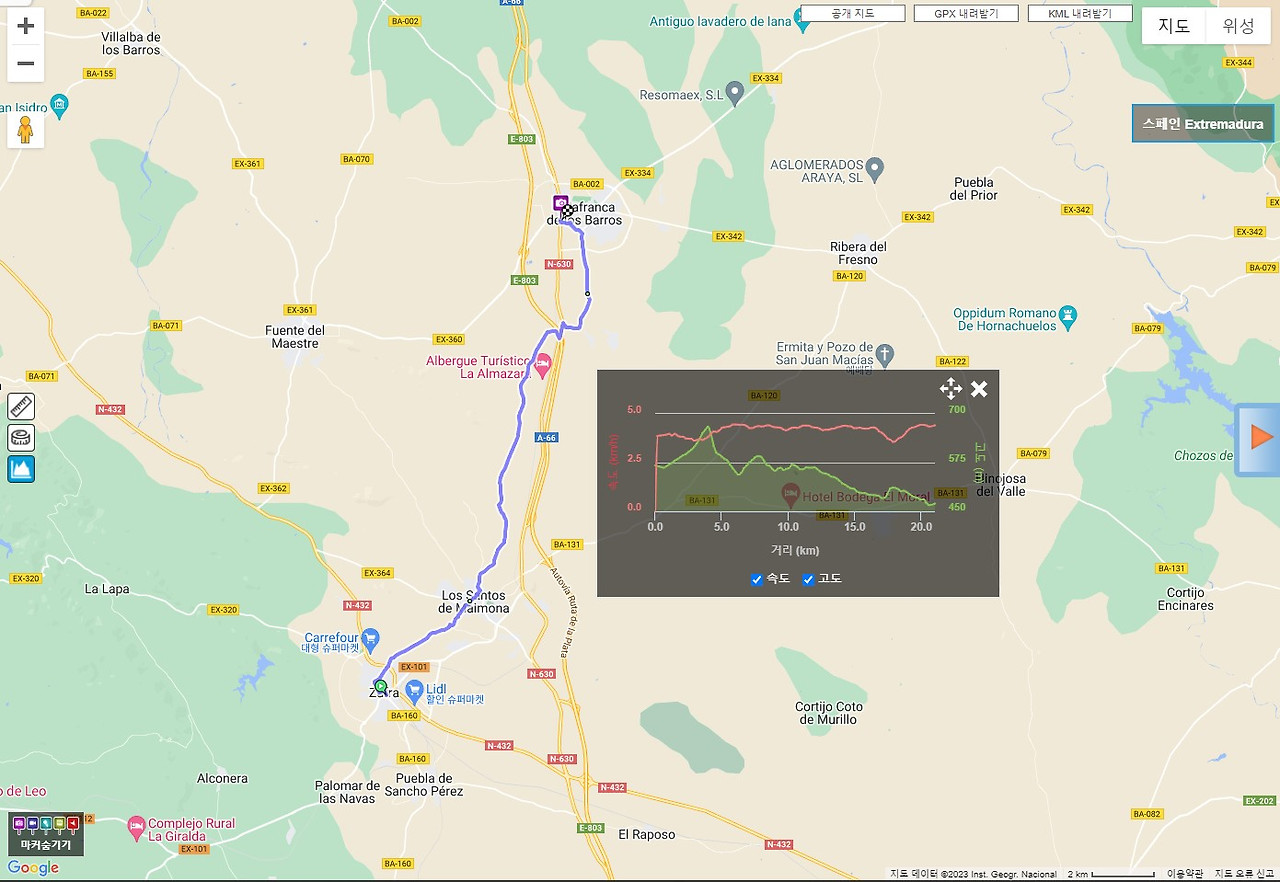This screenshot has height=882, width=1280.
Task: Click the 공개 지도 button
Action: pyautogui.click(x=853, y=14)
